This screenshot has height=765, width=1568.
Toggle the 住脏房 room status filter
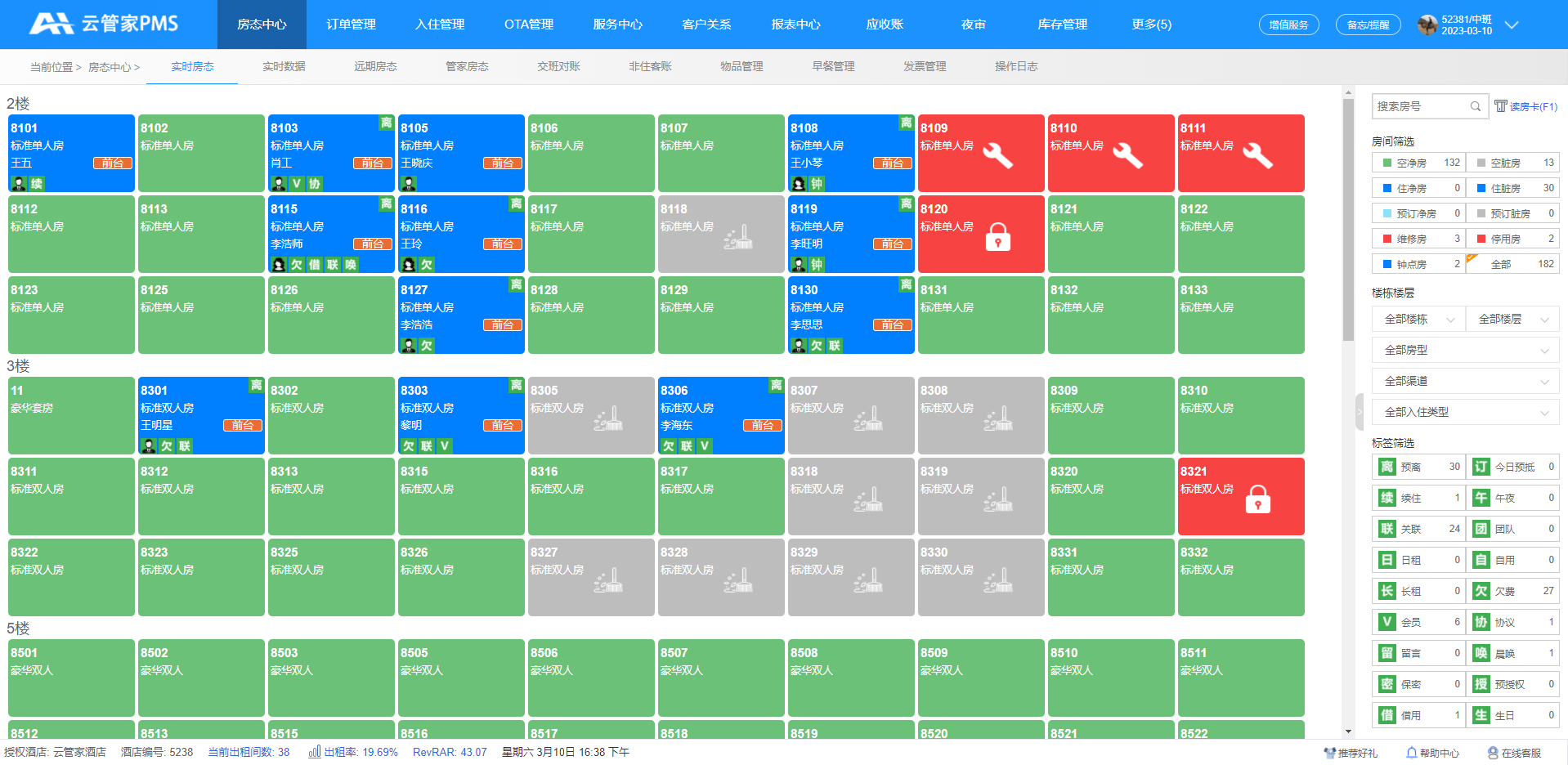click(1512, 188)
